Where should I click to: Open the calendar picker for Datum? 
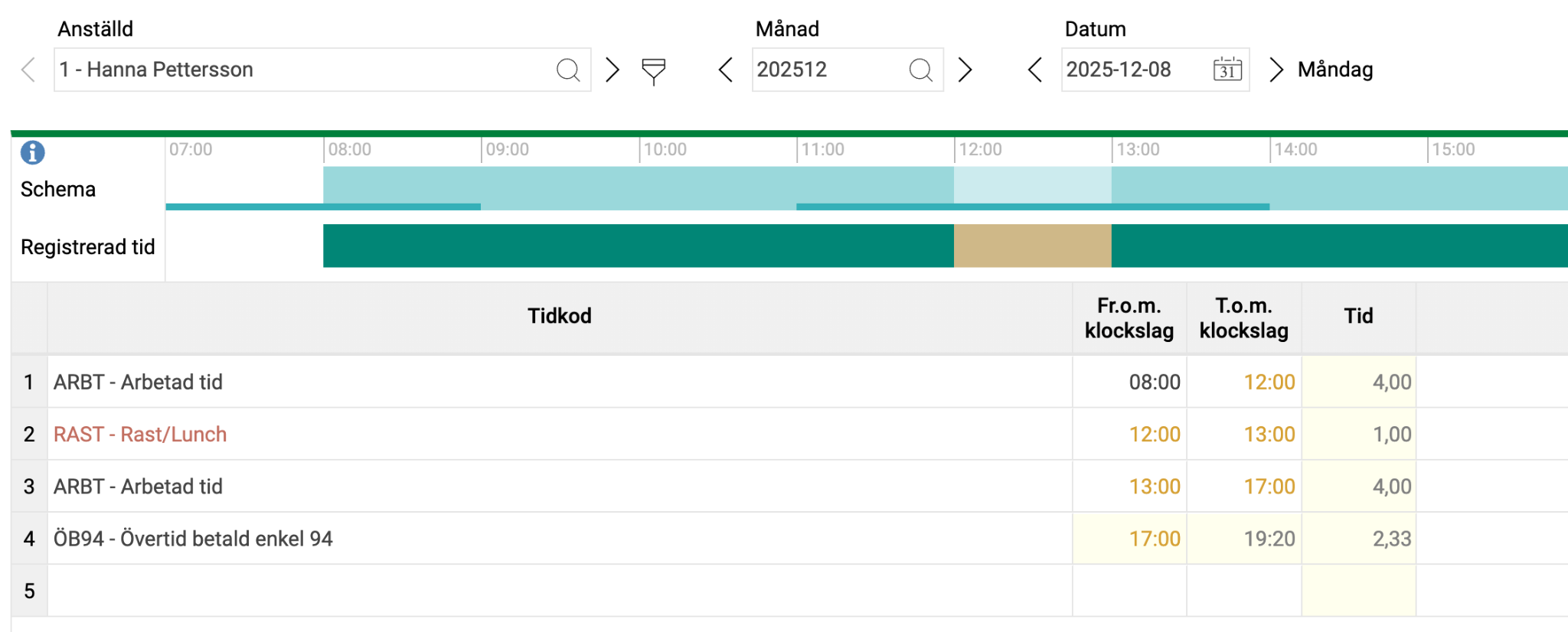tap(1227, 70)
